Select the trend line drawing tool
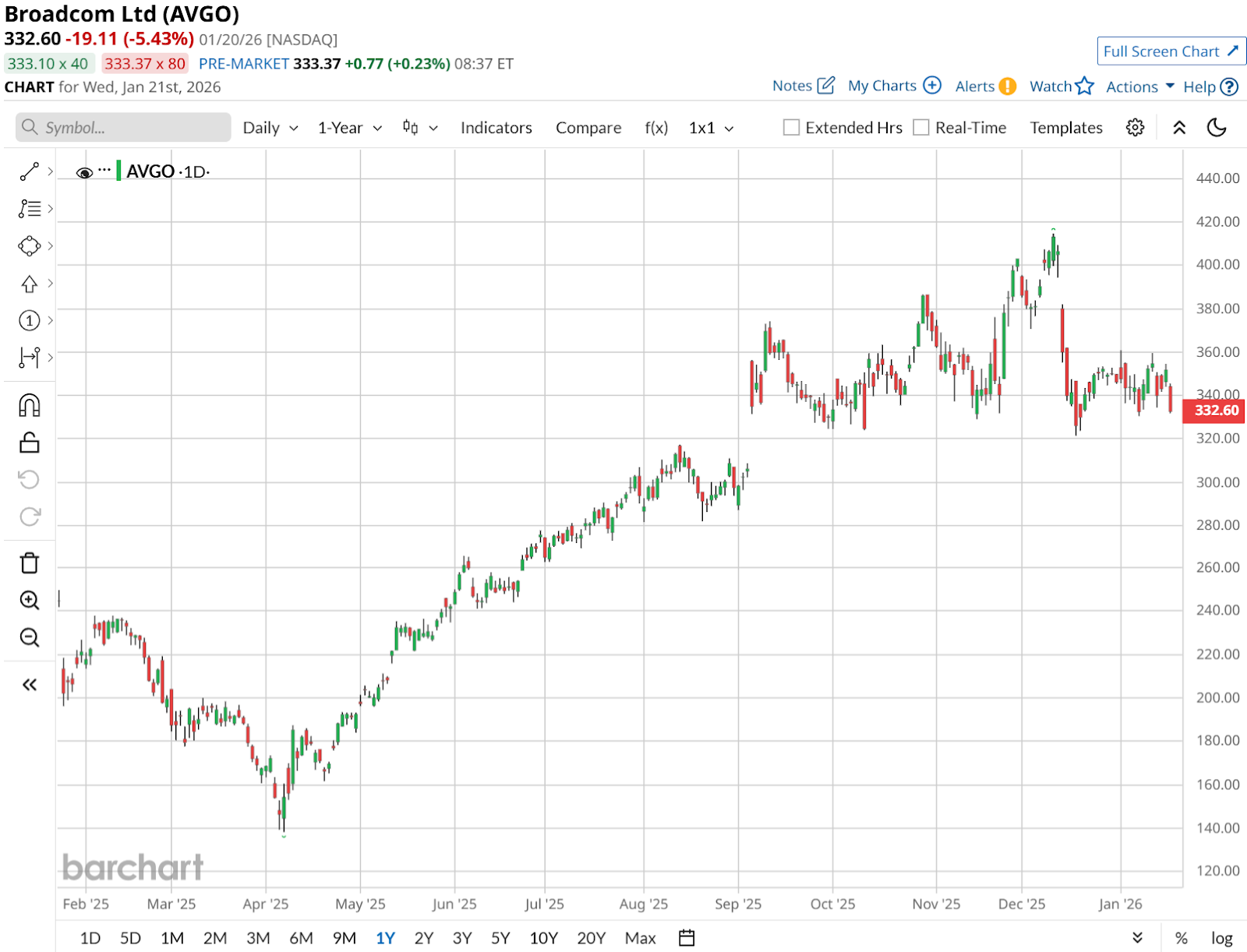This screenshot has width=1247, height=952. click(x=30, y=171)
